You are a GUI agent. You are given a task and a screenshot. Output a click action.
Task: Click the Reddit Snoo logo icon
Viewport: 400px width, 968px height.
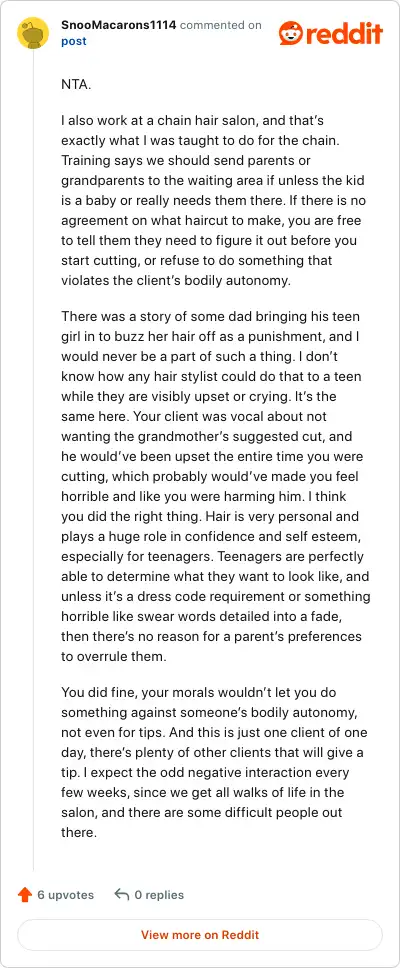point(290,33)
